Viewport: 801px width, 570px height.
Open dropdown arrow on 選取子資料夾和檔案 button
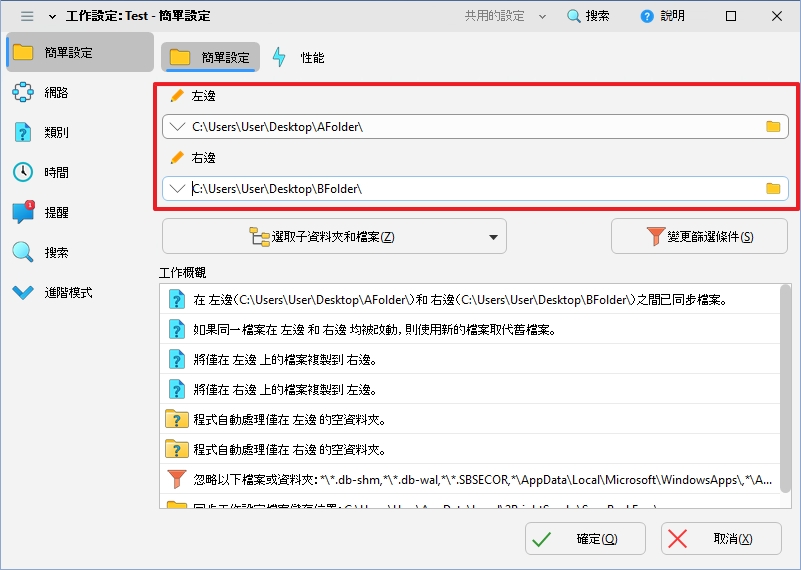[493, 237]
